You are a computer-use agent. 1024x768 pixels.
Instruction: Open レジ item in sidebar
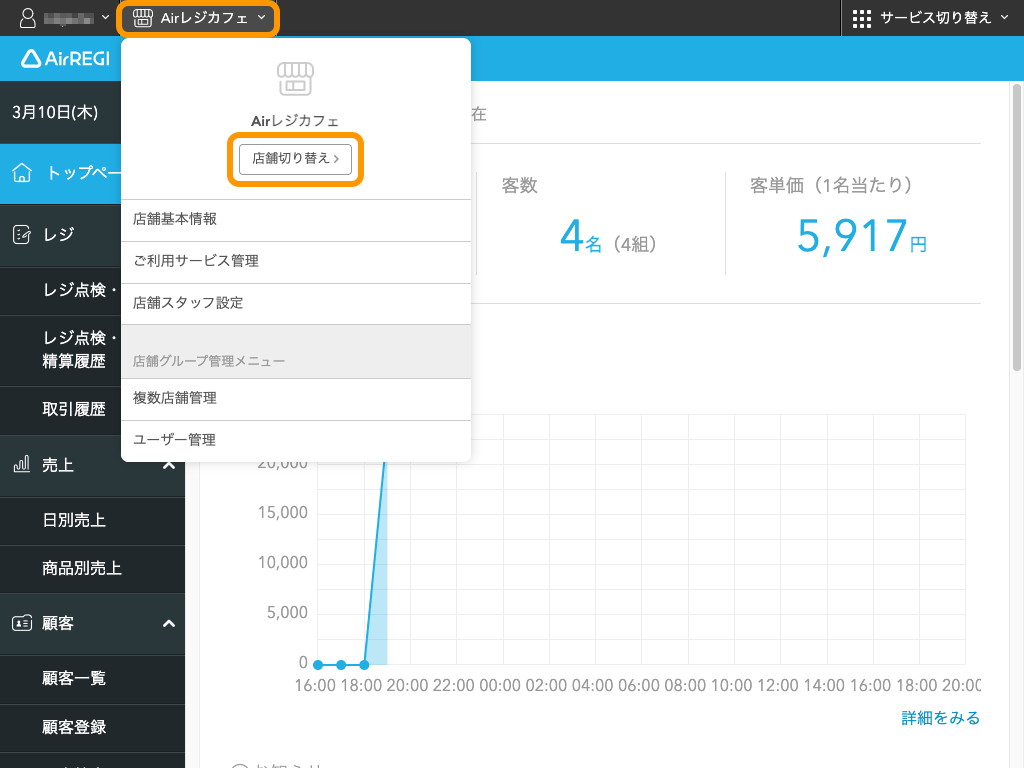click(61, 234)
